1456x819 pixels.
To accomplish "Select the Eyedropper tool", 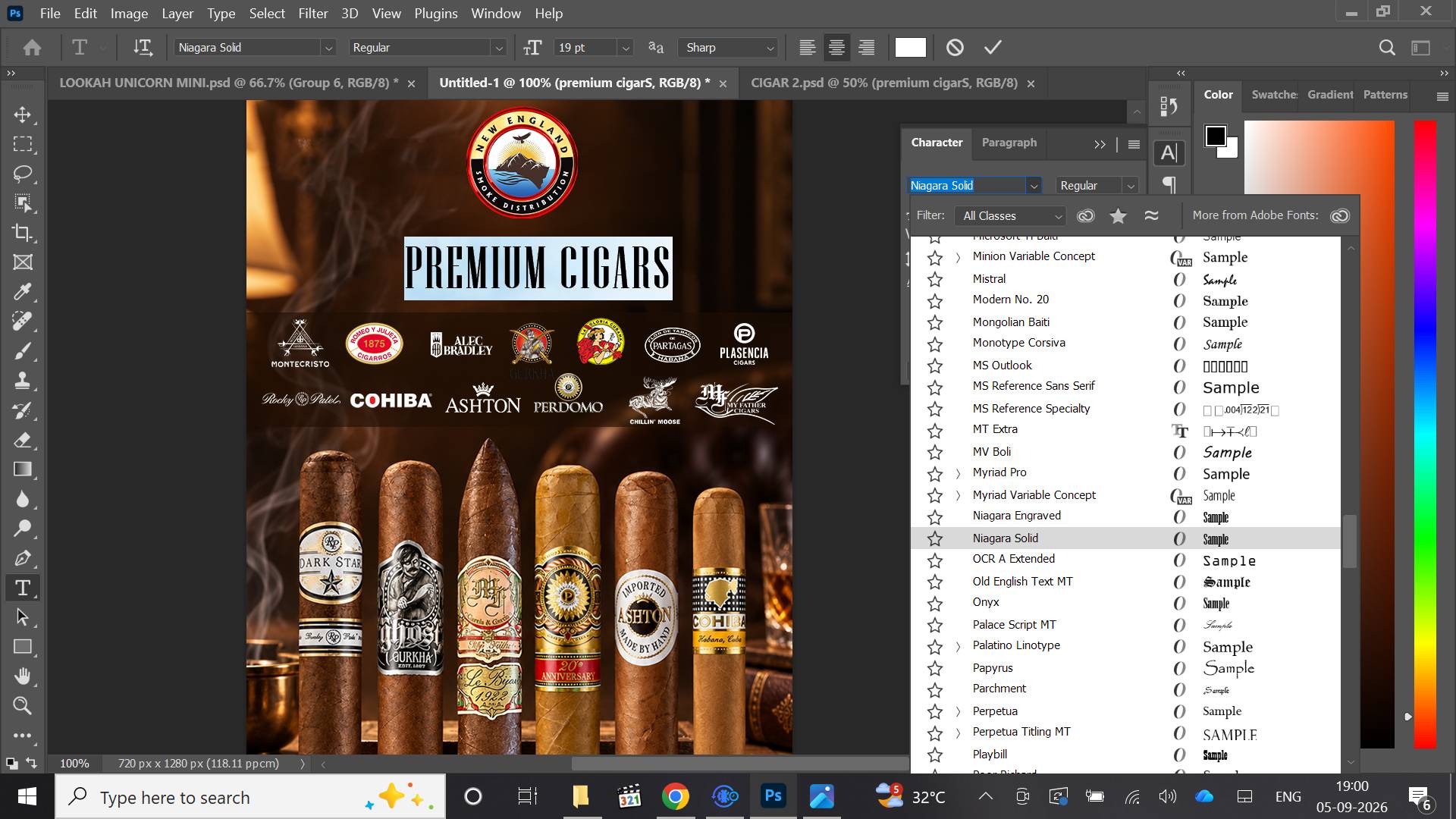I will pyautogui.click(x=22, y=292).
